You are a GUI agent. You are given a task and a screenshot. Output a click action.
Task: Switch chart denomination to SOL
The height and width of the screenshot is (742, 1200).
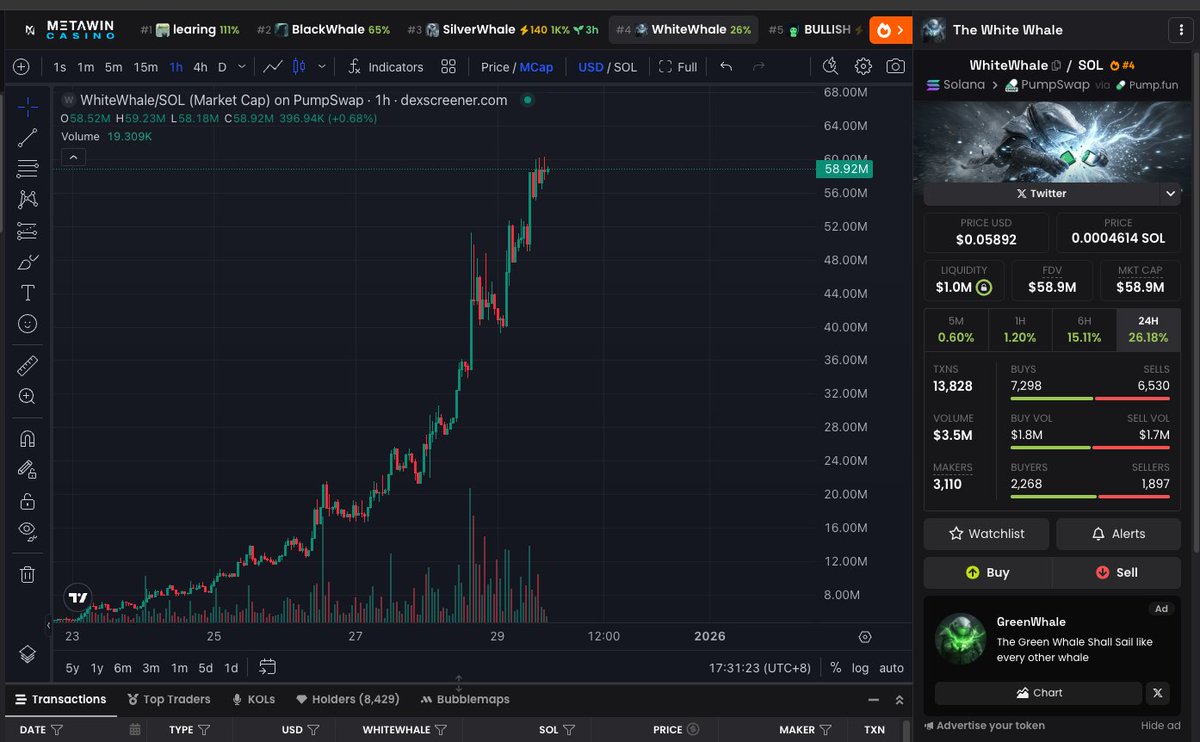625,67
